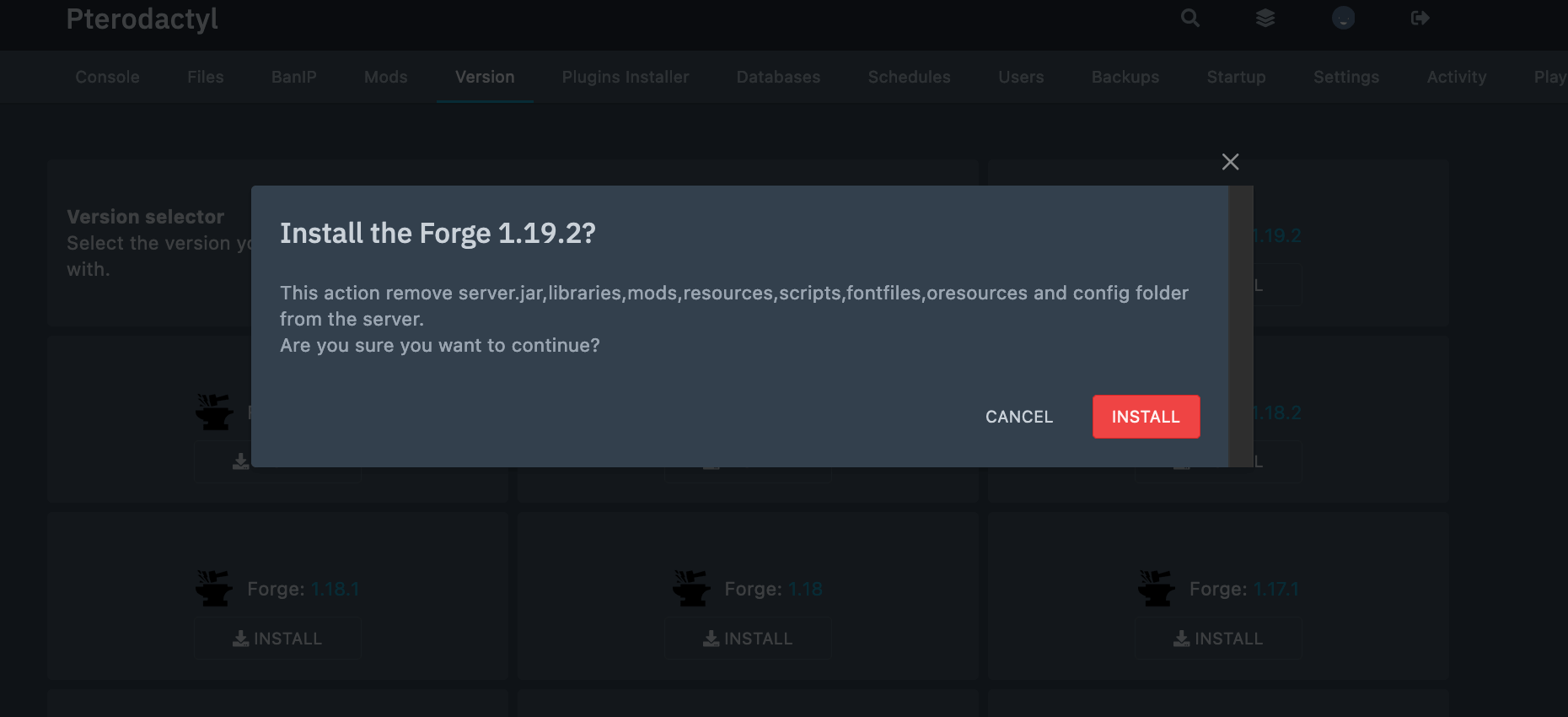The height and width of the screenshot is (717, 1568).
Task: Confirm with the red INSTALL button
Action: click(x=1146, y=417)
